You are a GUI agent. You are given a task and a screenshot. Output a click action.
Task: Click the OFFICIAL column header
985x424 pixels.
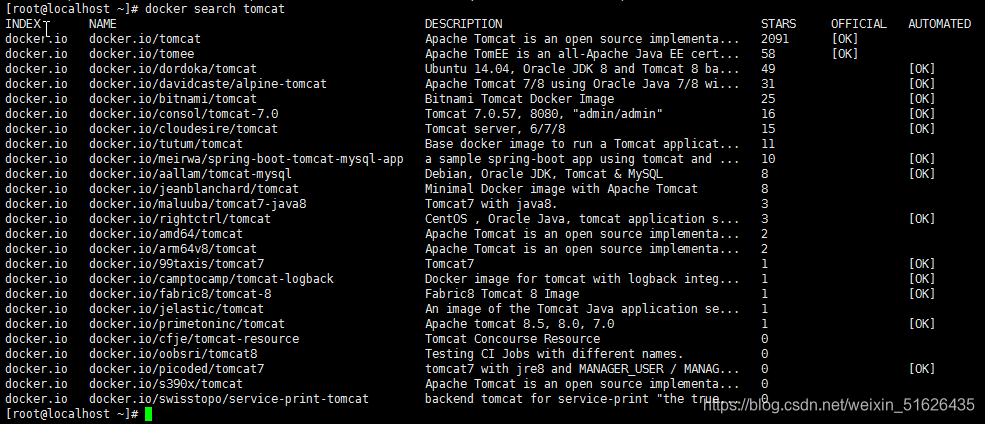coord(858,23)
